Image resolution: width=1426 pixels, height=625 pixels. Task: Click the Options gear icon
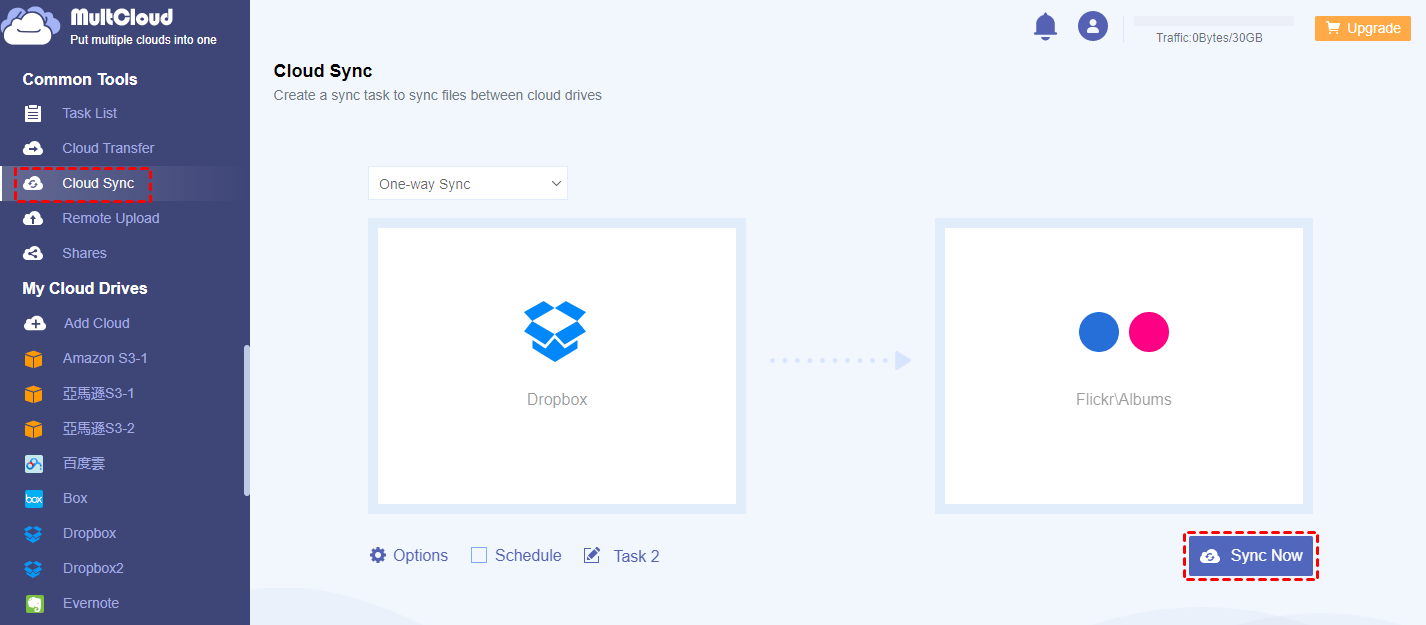click(x=378, y=555)
